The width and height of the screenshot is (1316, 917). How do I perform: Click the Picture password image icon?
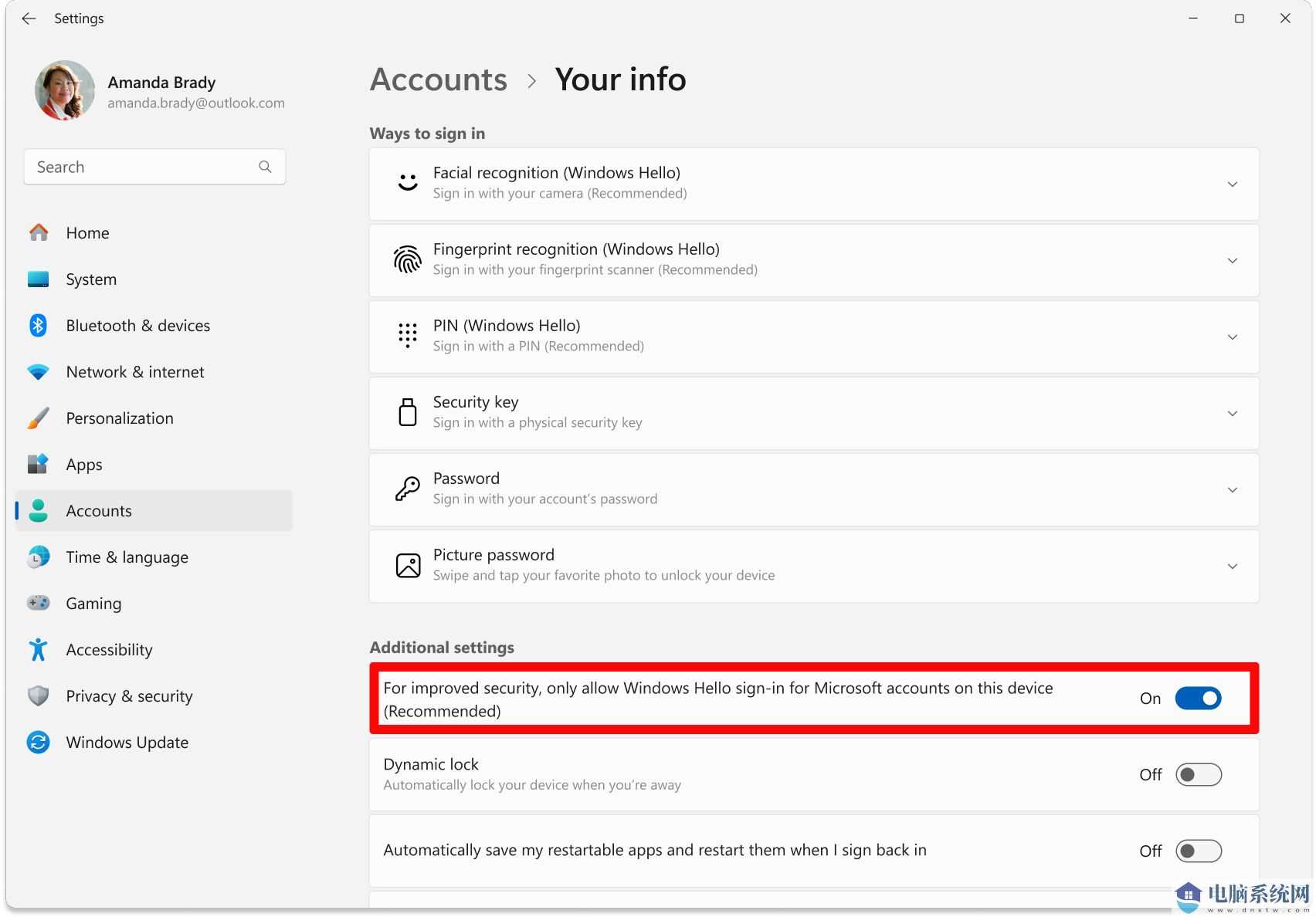pos(408,565)
